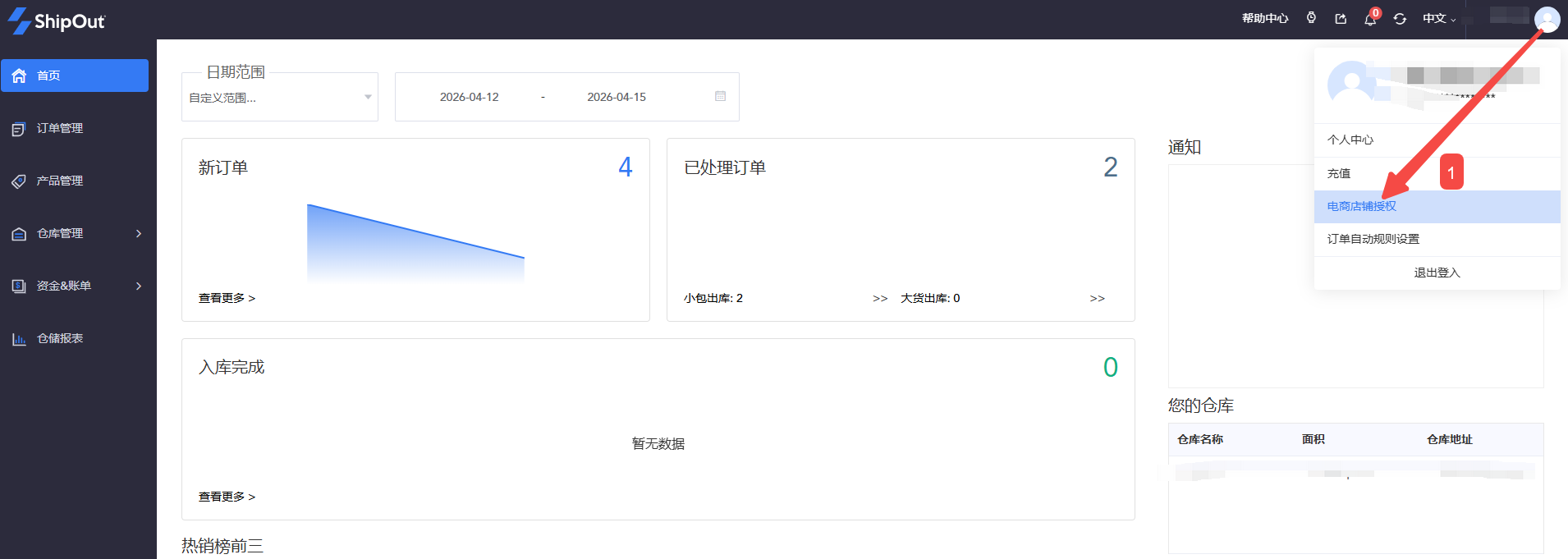Click the refresh sync icon
Viewport: 1568px width, 559px height.
tap(1400, 19)
